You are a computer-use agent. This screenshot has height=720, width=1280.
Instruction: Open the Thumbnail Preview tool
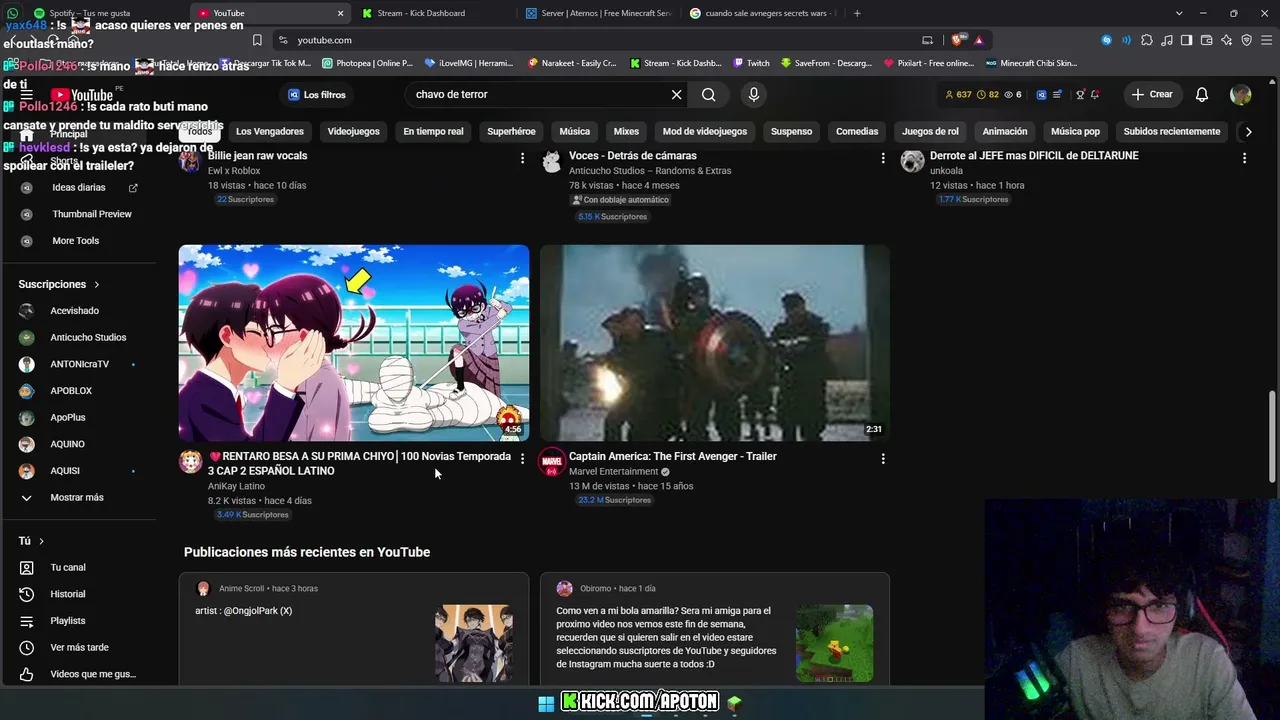coord(92,214)
